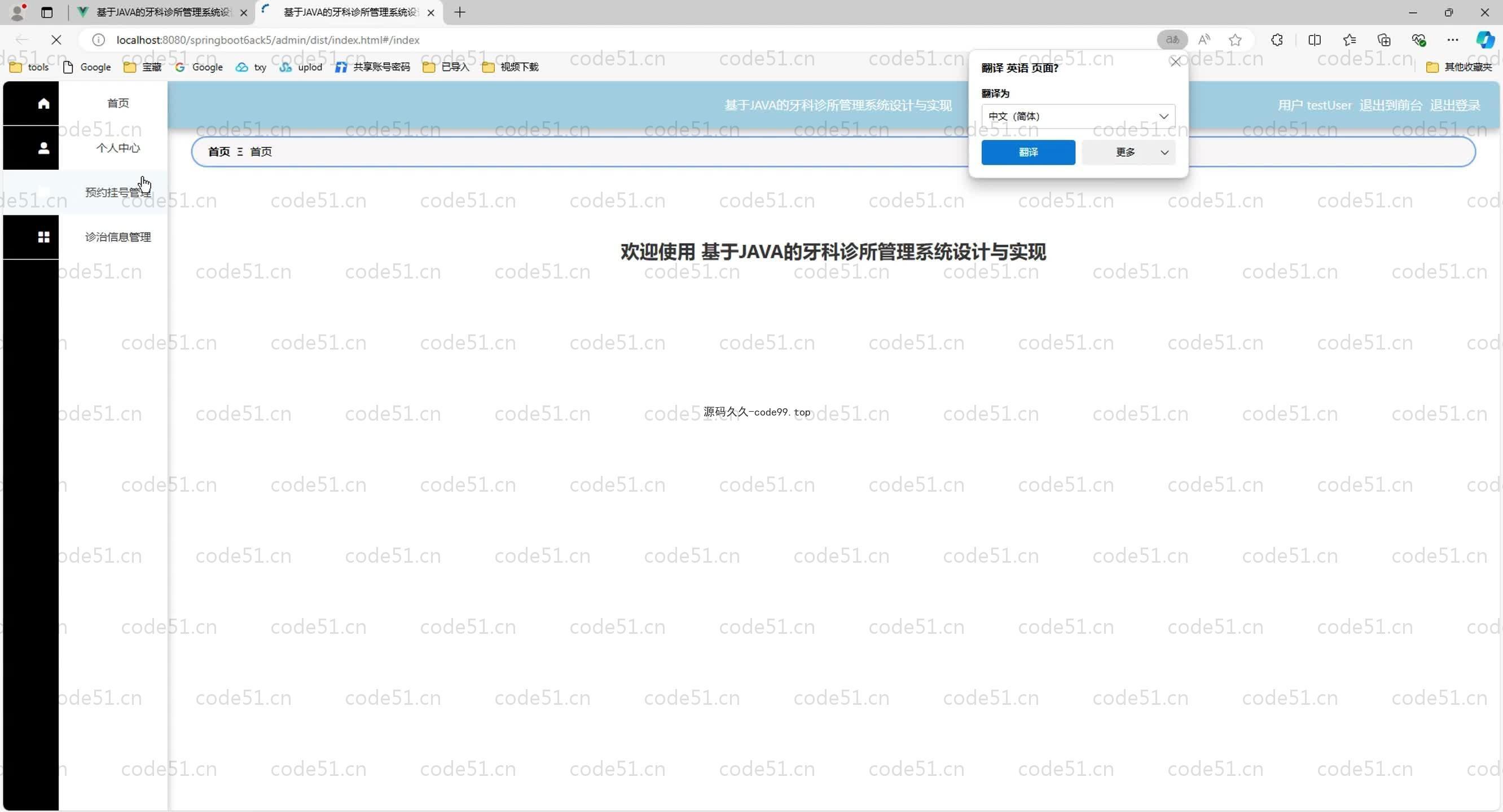The height and width of the screenshot is (812, 1503).
Task: Click the 退出到前台 link in header
Action: coord(1391,105)
